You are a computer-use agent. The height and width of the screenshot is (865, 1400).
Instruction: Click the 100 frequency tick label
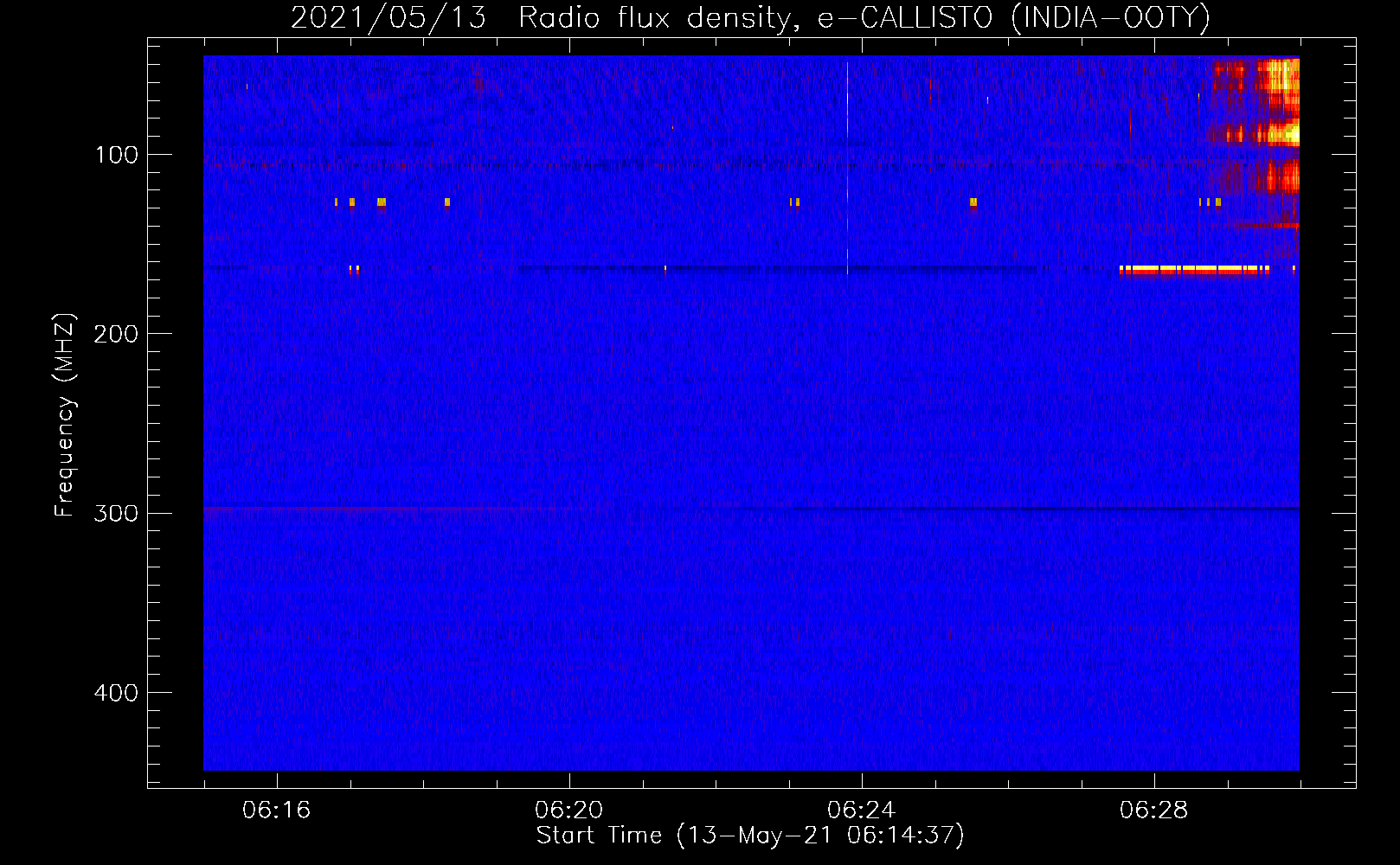tap(117, 155)
